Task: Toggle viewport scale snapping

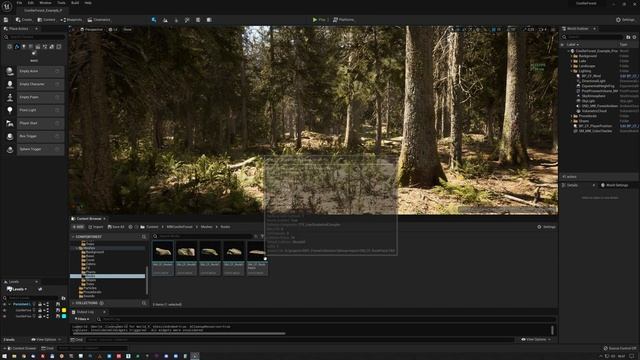Action: pyautogui.click(x=525, y=29)
